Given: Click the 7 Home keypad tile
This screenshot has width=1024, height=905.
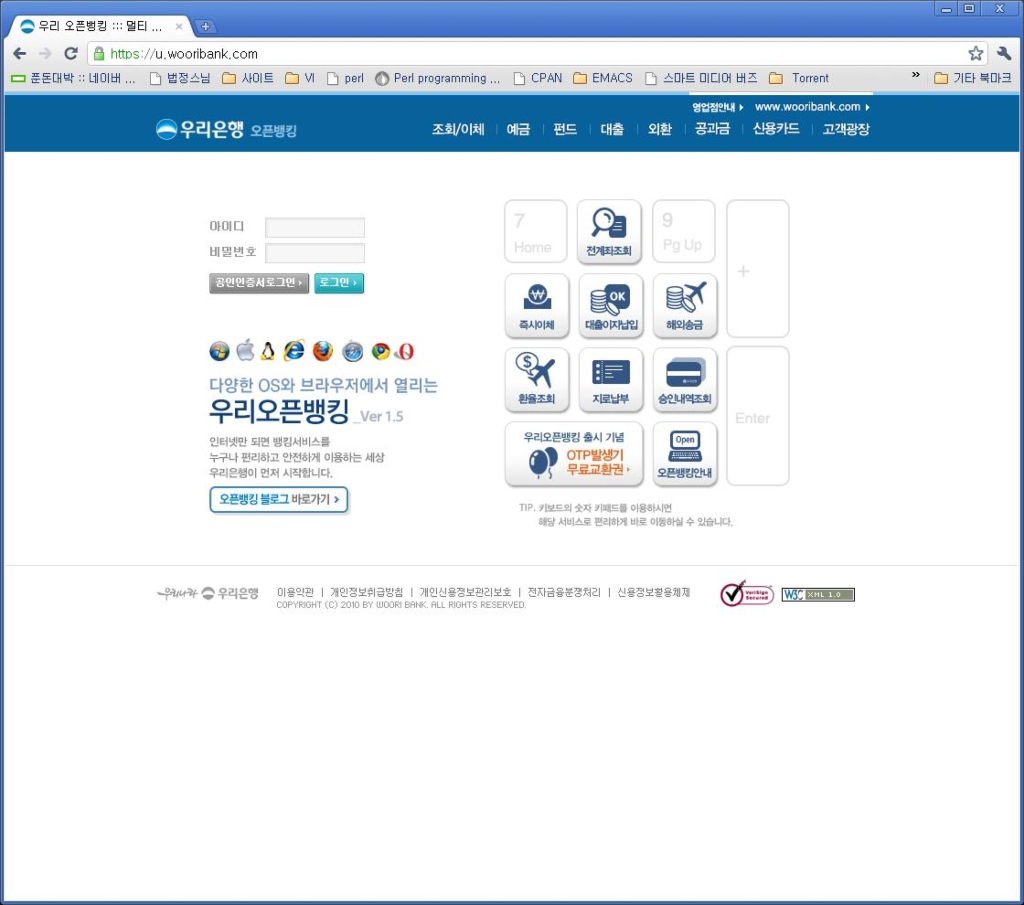Looking at the screenshot, I should pos(536,231).
